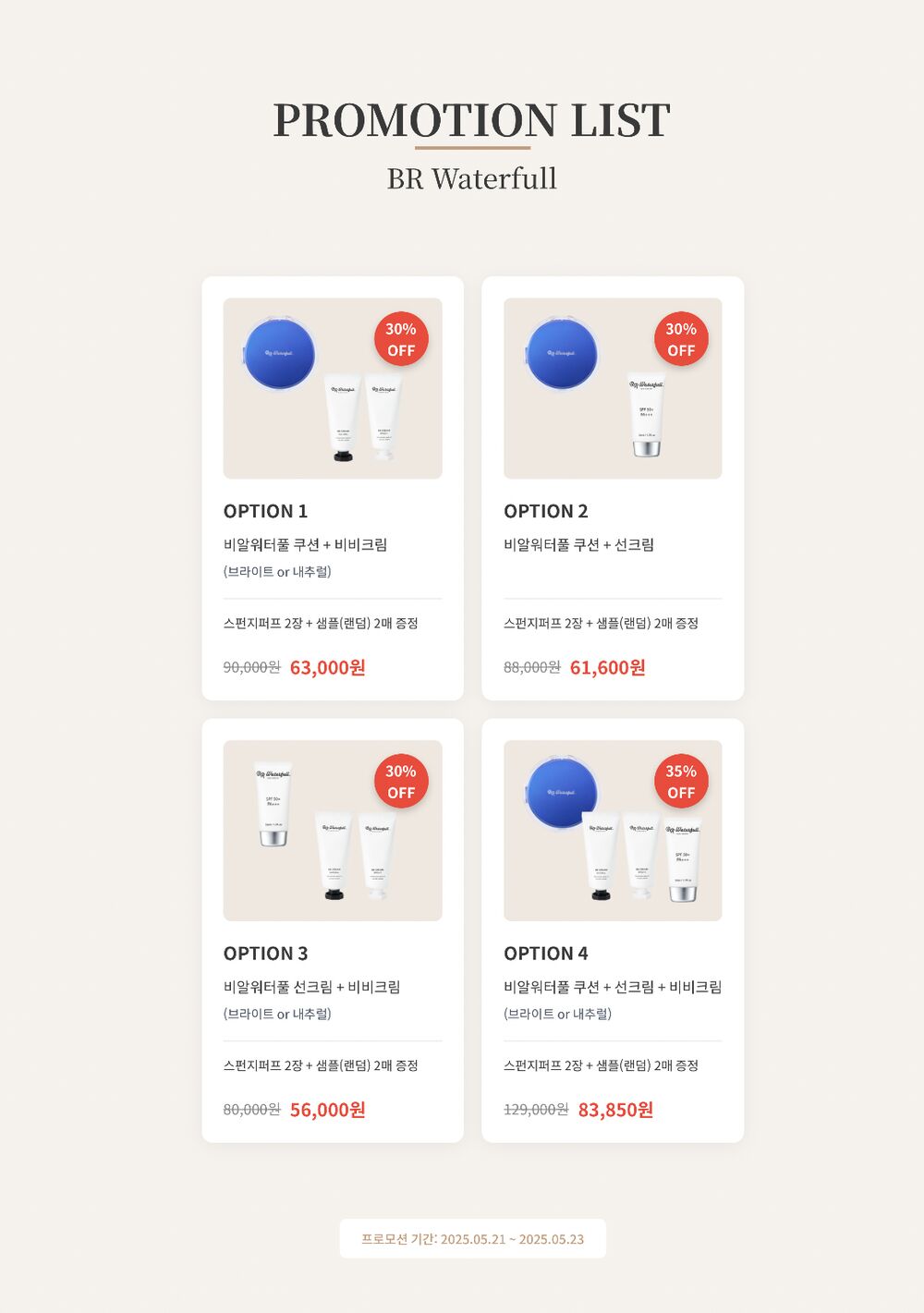
Task: Click the sunscreen tube in Option 2 image
Action: 647,417
